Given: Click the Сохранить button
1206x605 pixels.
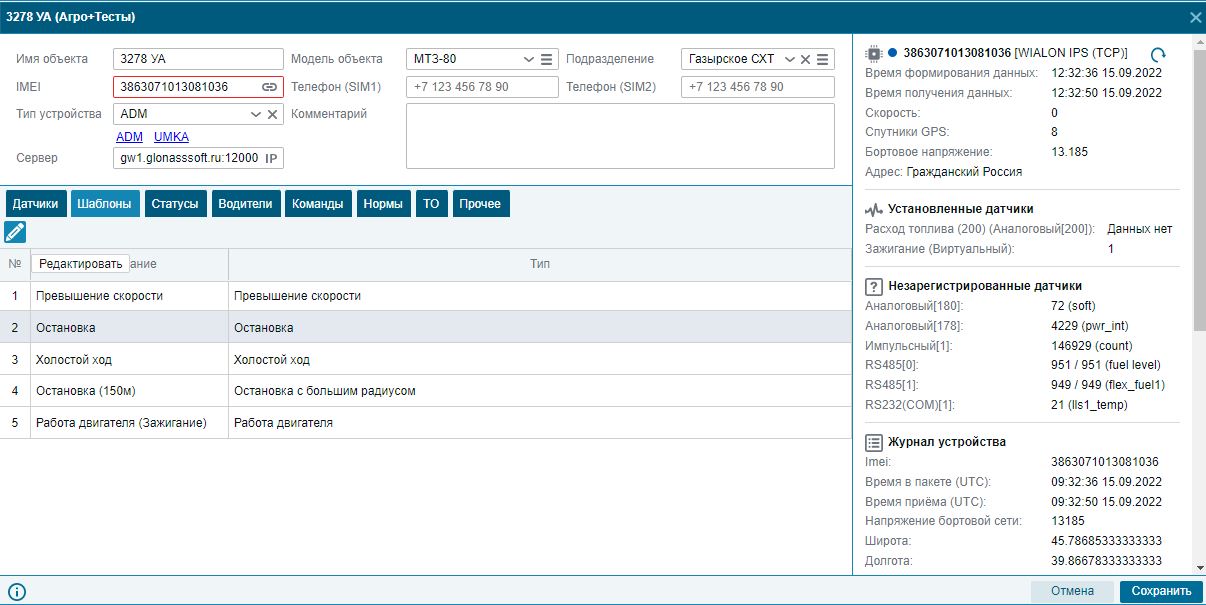Looking at the screenshot, I should (x=1161, y=591).
